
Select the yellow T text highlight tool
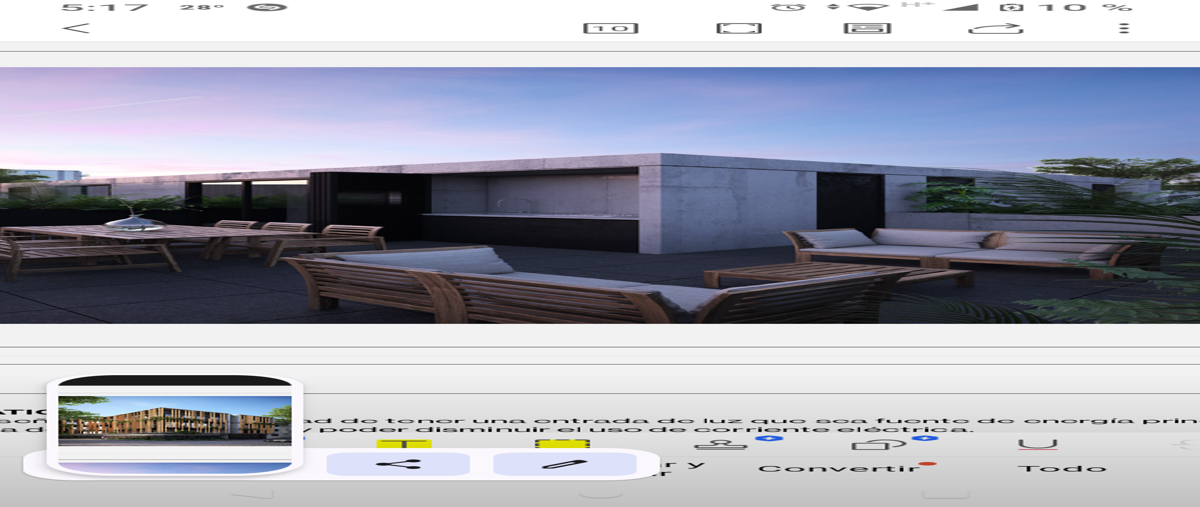coord(404,443)
